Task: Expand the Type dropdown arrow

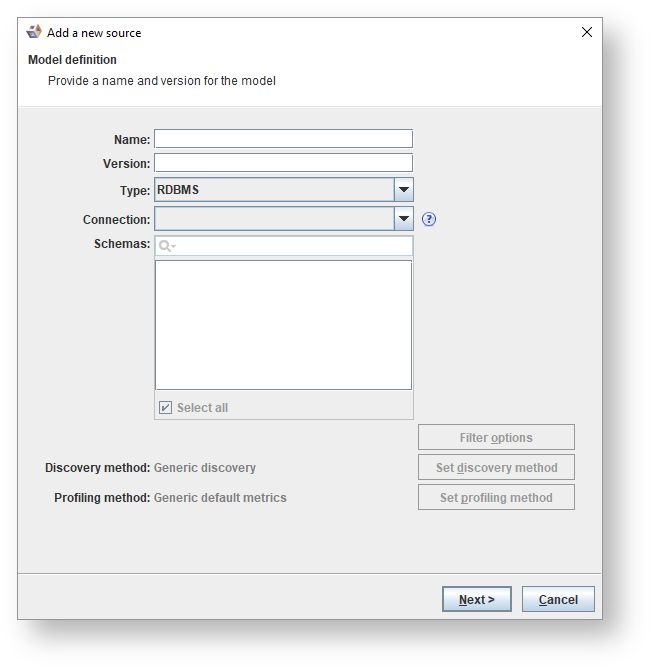Action: click(403, 190)
